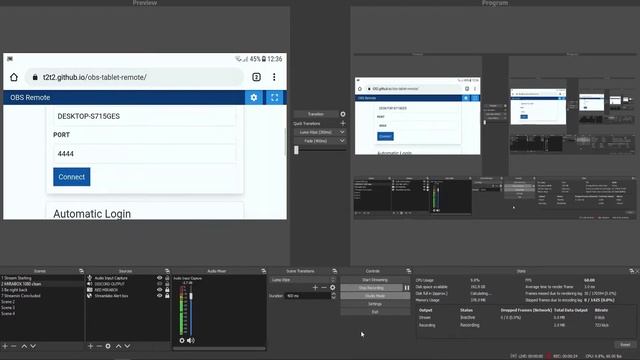Click the blue Connect button

tap(71, 177)
